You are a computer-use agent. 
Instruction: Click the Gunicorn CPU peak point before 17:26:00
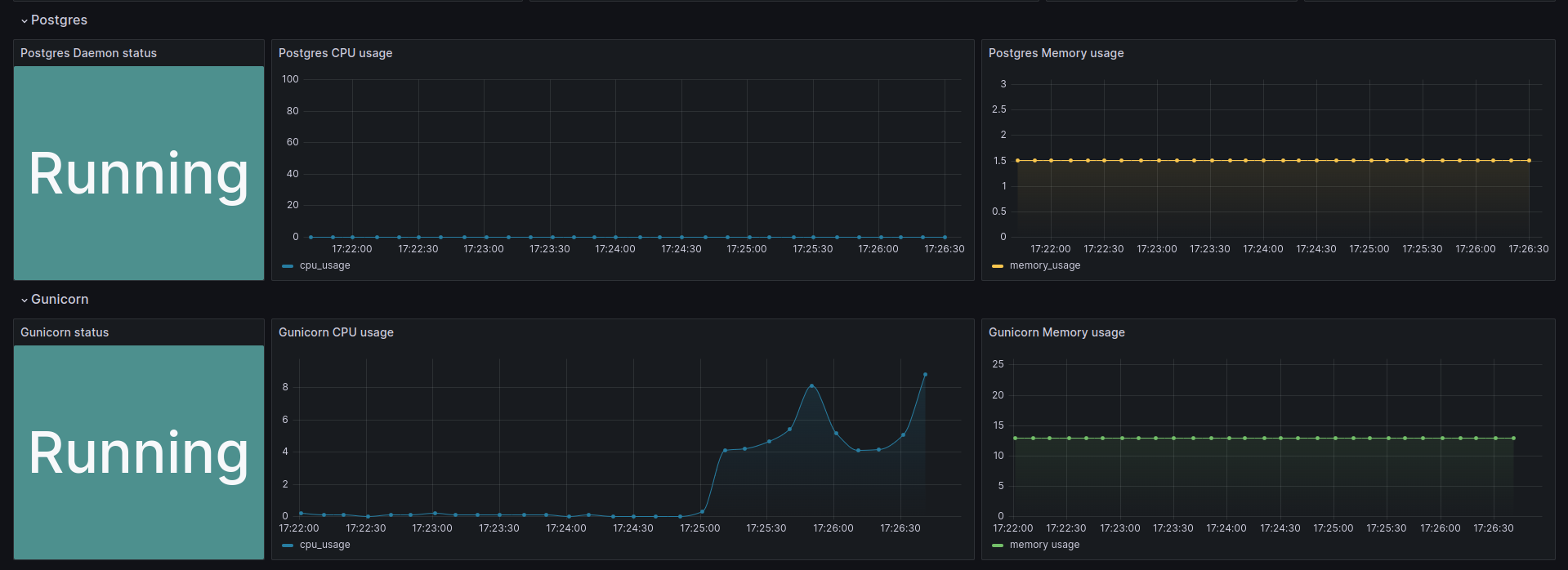pos(811,385)
